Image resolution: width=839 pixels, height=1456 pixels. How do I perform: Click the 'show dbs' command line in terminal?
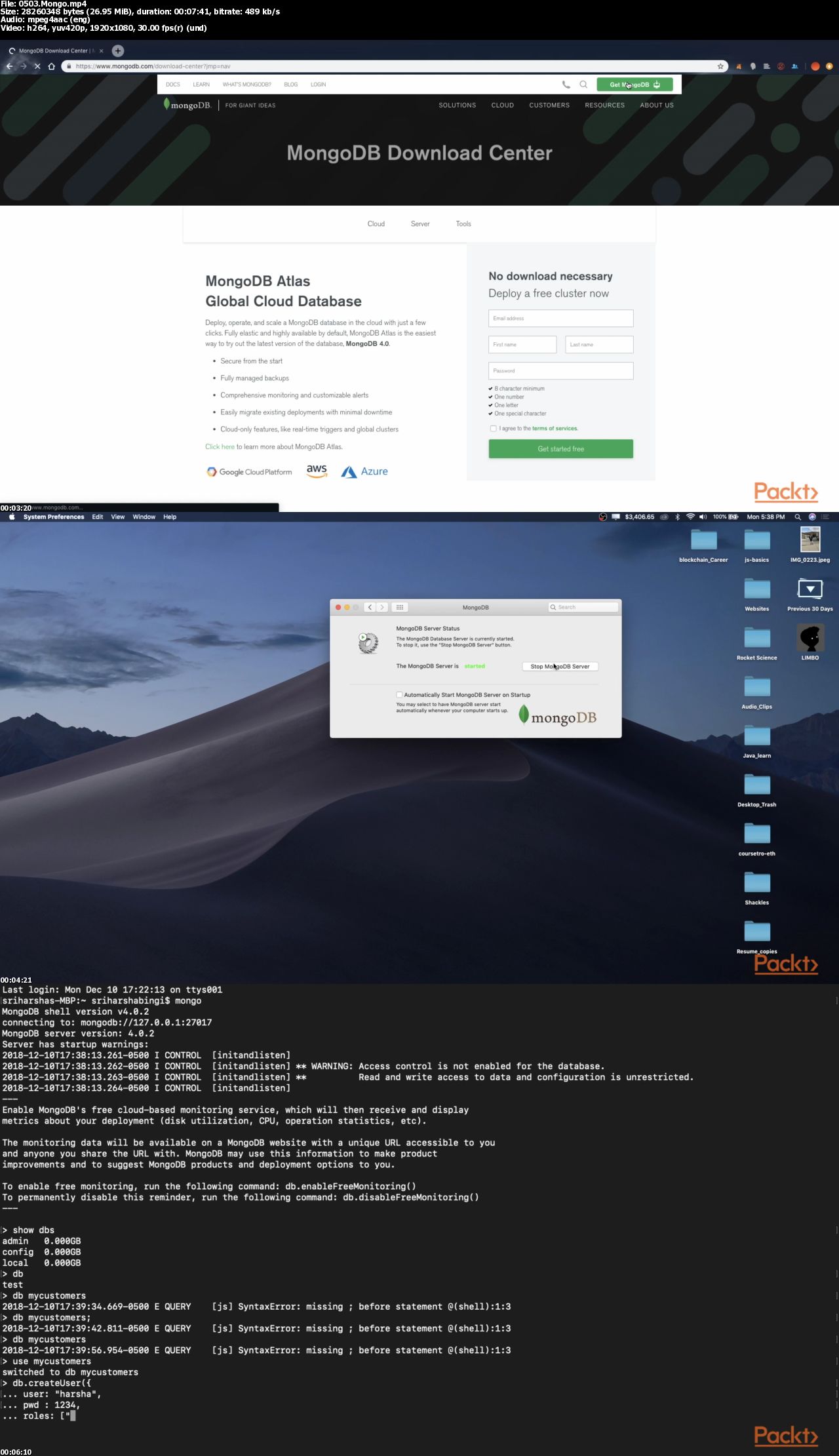pos(33,1230)
